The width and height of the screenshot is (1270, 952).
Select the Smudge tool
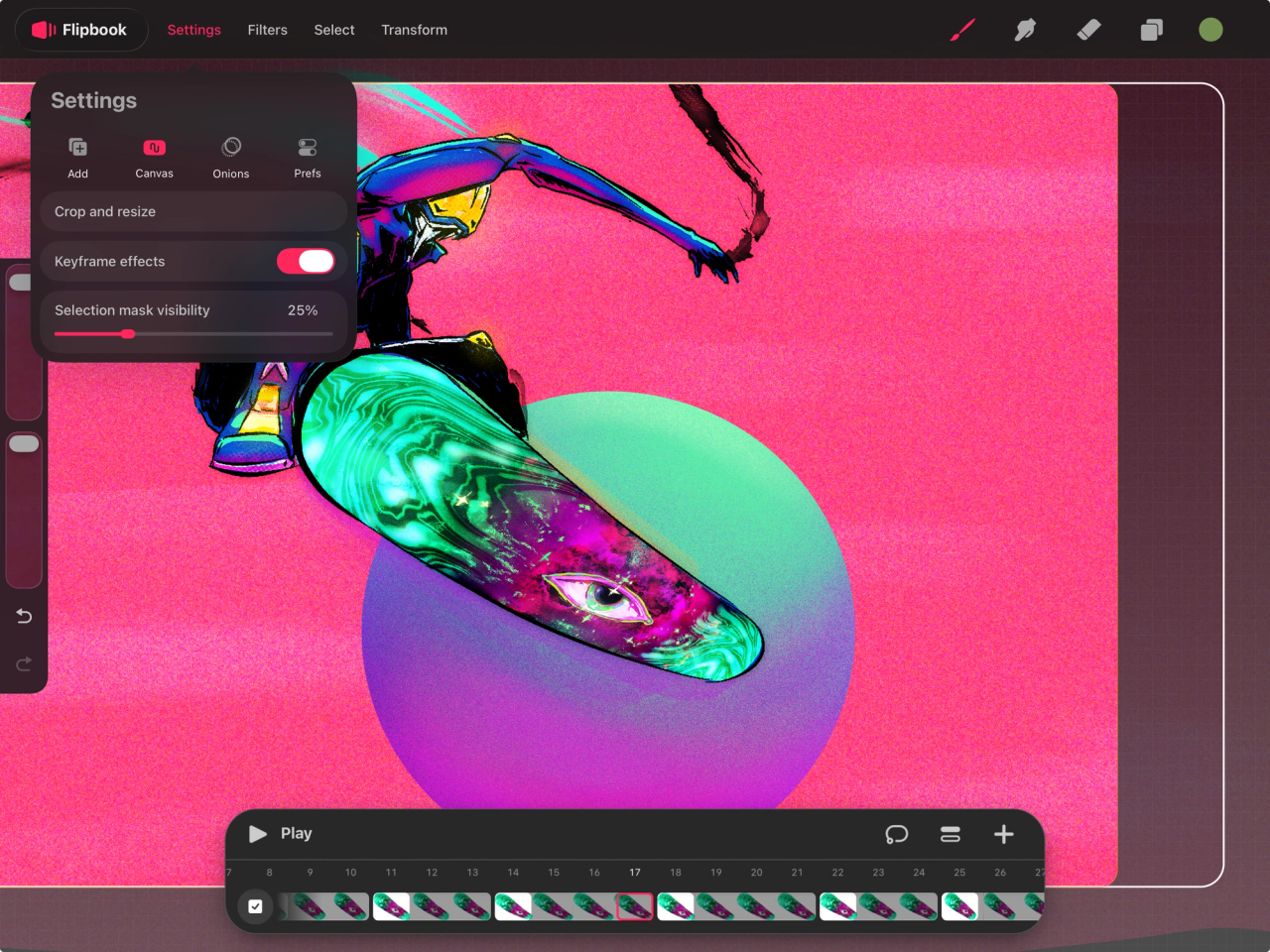1025,30
